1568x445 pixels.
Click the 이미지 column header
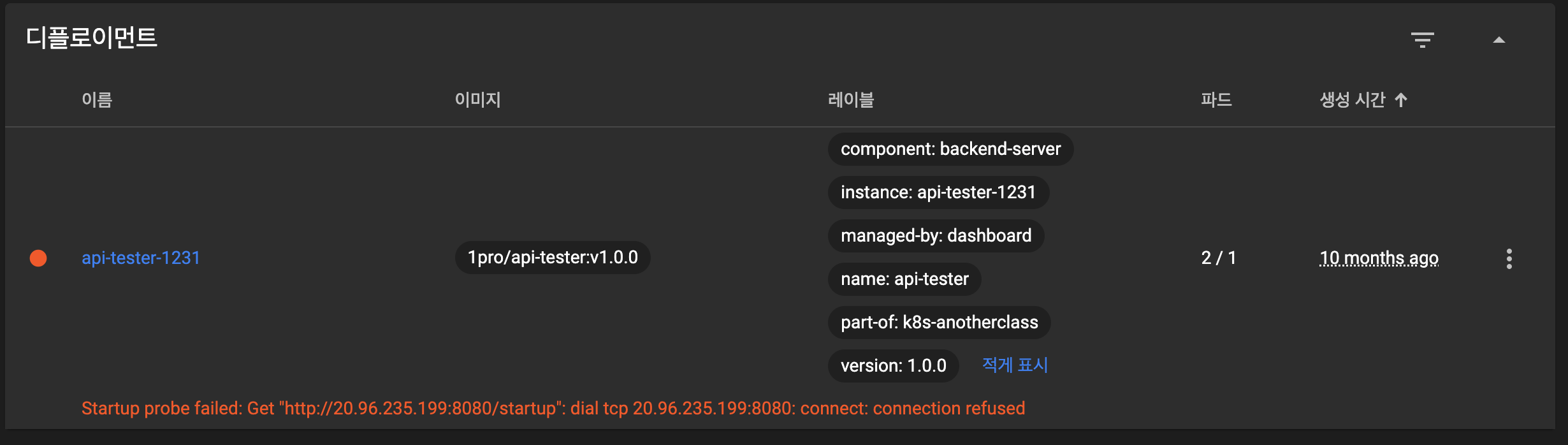click(x=477, y=100)
